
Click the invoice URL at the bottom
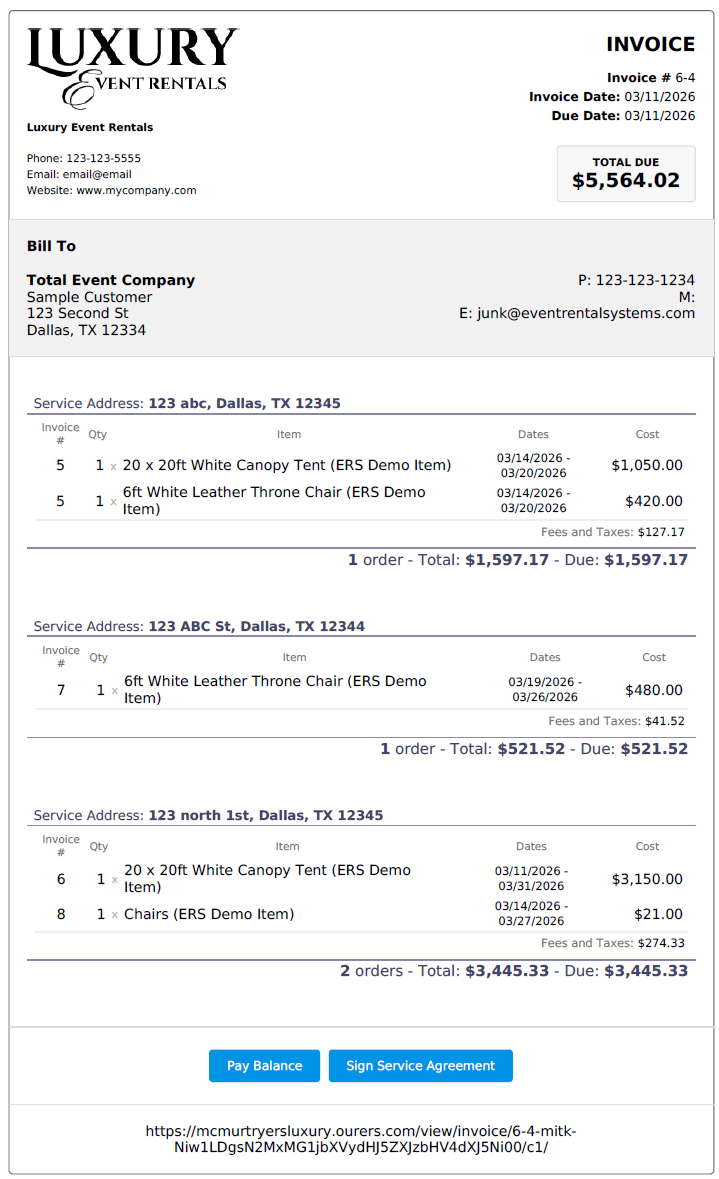click(x=360, y=1139)
